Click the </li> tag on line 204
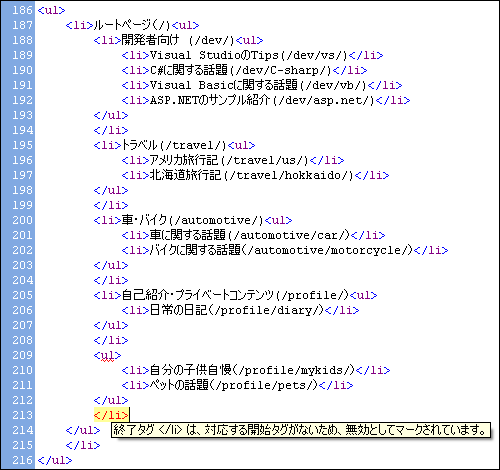The width and height of the screenshot is (500, 470). (x=111, y=280)
